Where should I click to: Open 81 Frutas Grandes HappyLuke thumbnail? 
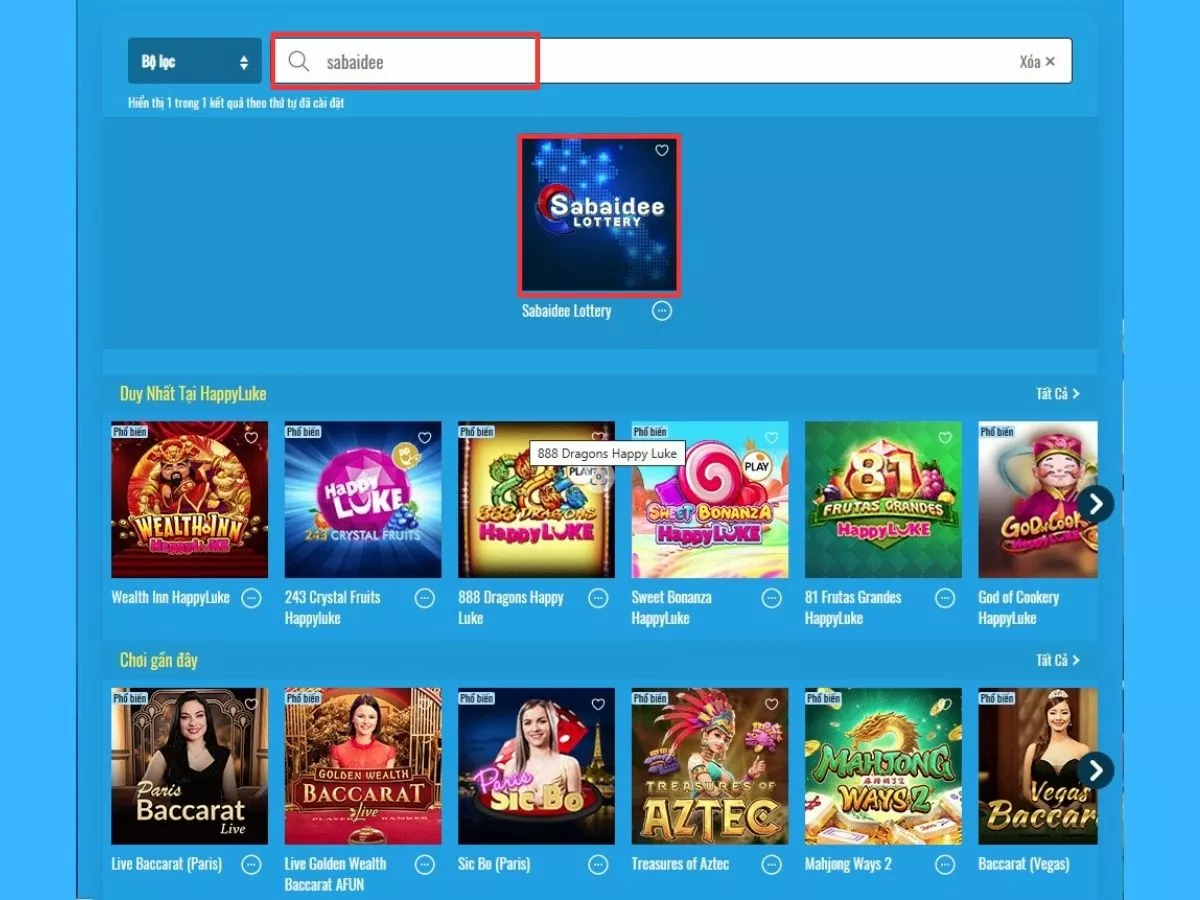pyautogui.click(x=883, y=499)
